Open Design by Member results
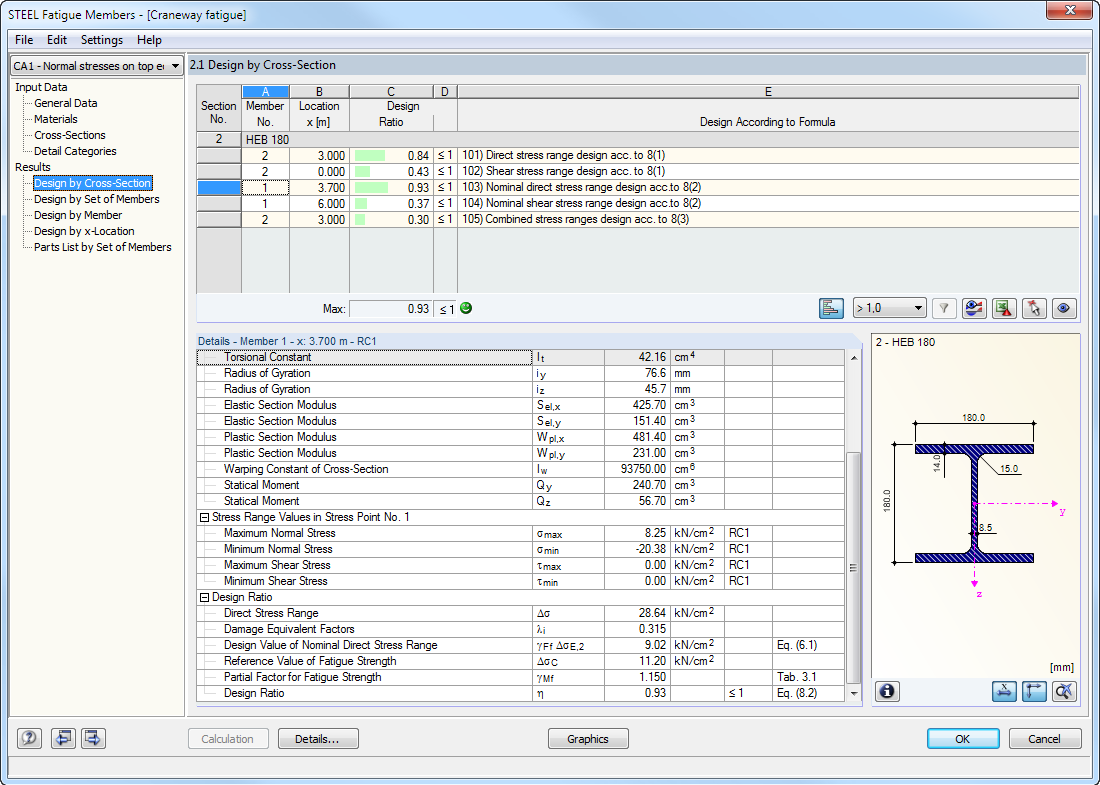The height and width of the screenshot is (785, 1100). (x=78, y=215)
